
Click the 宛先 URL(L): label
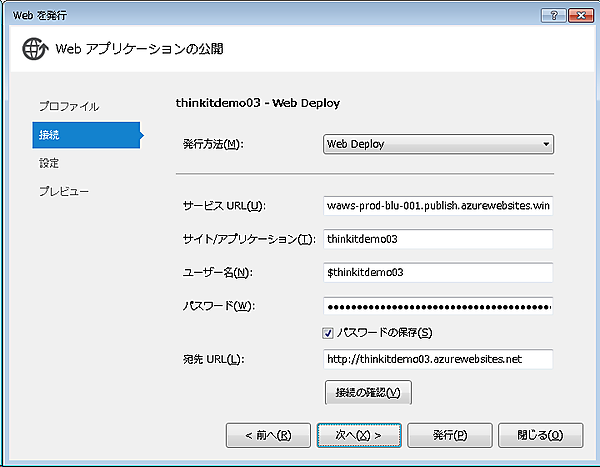(x=214, y=359)
